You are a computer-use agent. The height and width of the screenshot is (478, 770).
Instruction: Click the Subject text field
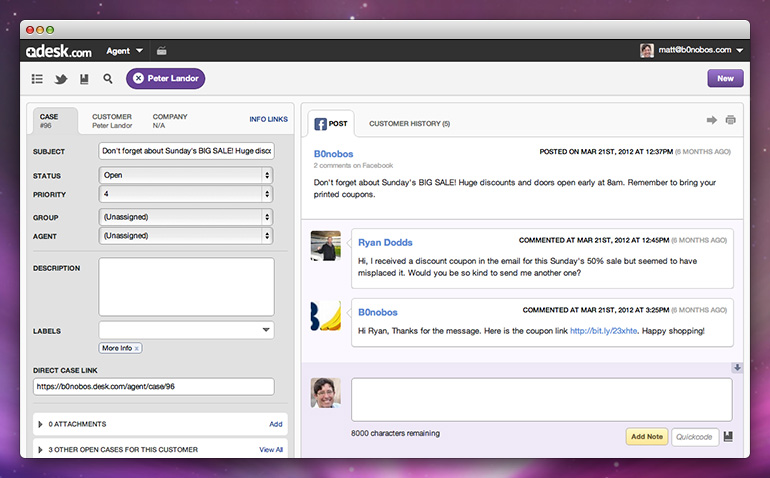tap(186, 151)
